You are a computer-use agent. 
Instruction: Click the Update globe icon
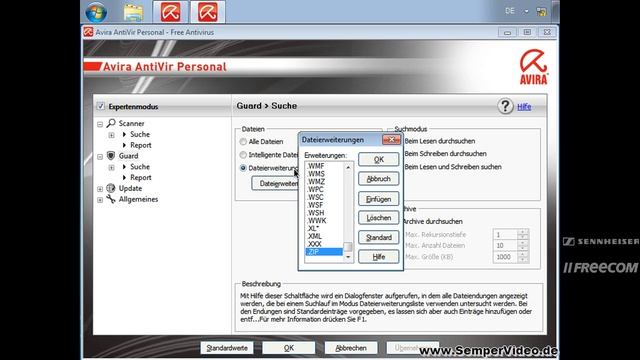(111, 188)
